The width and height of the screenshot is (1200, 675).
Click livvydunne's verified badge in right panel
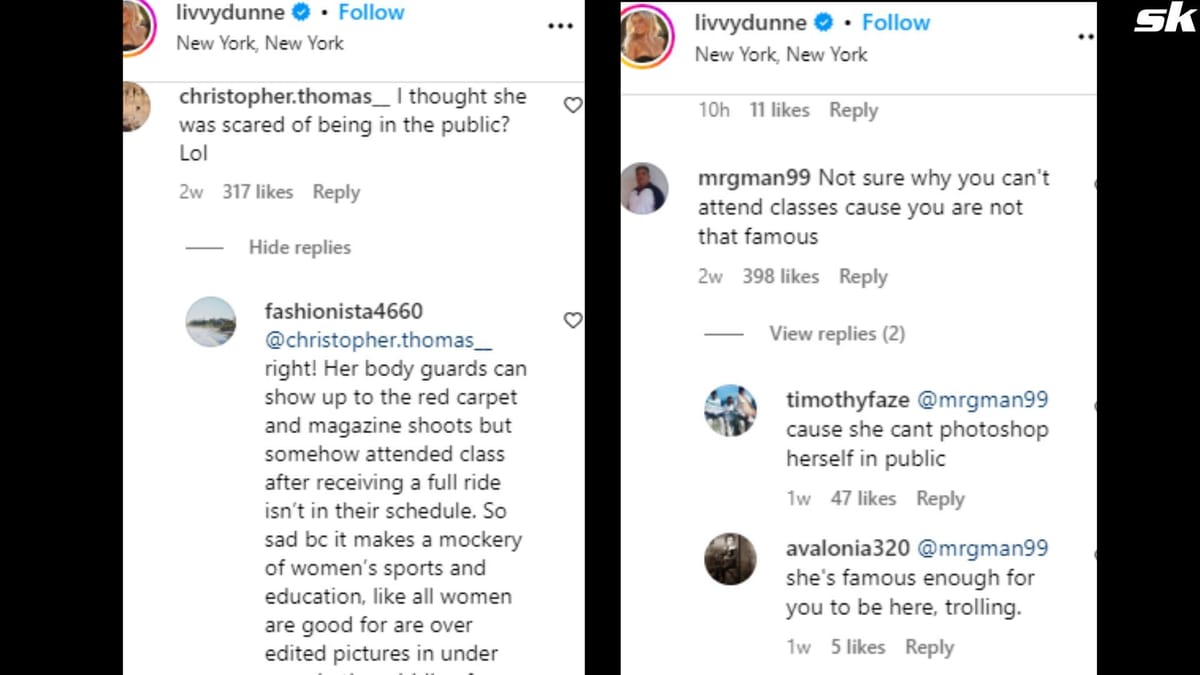click(x=825, y=22)
